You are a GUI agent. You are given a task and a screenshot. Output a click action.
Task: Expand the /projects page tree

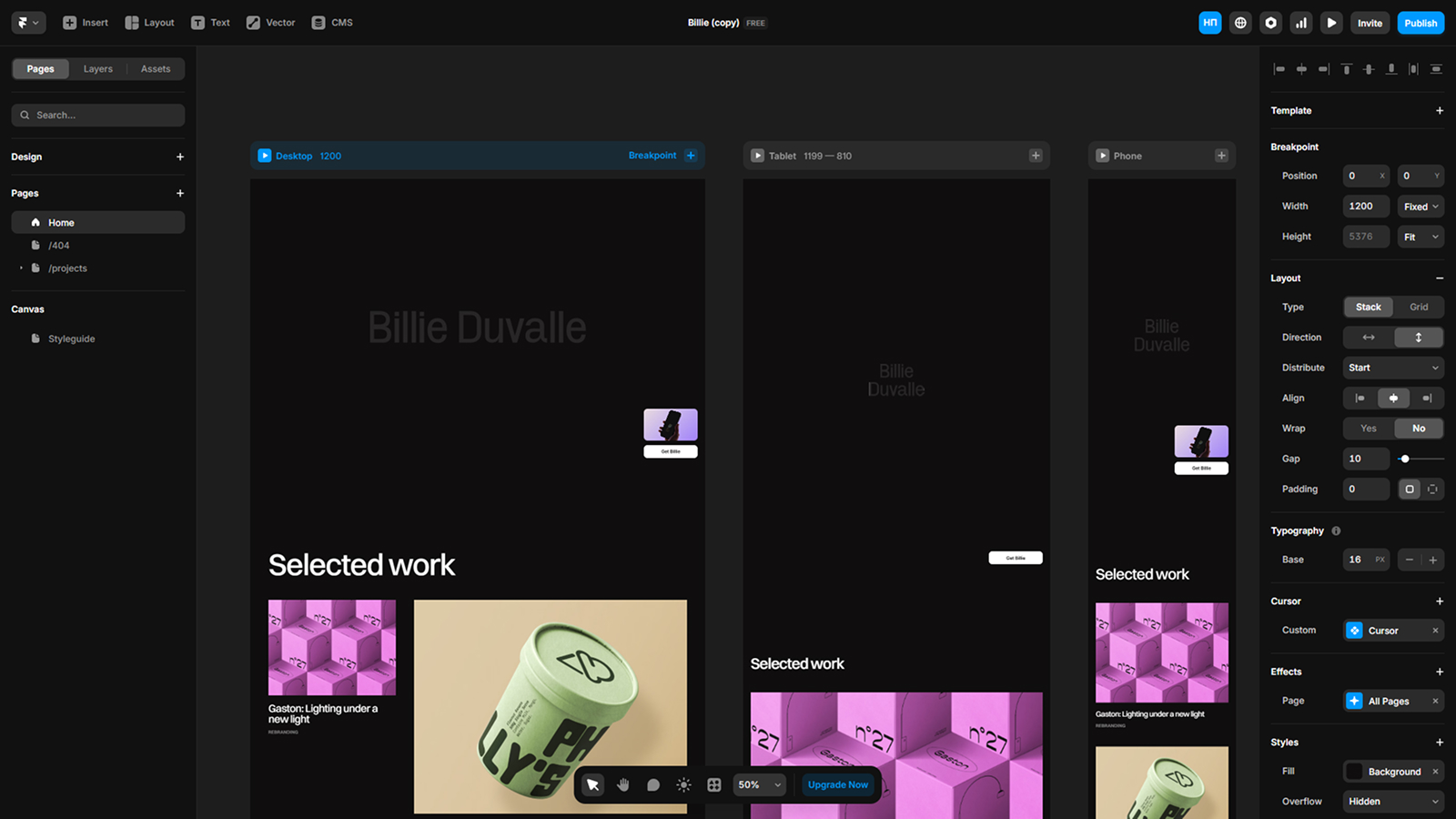point(21,268)
